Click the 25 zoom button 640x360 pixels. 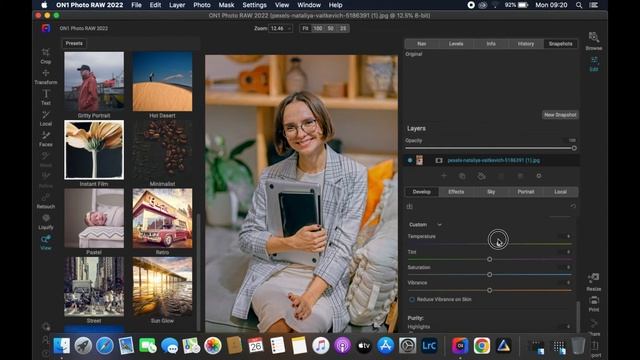click(x=343, y=28)
